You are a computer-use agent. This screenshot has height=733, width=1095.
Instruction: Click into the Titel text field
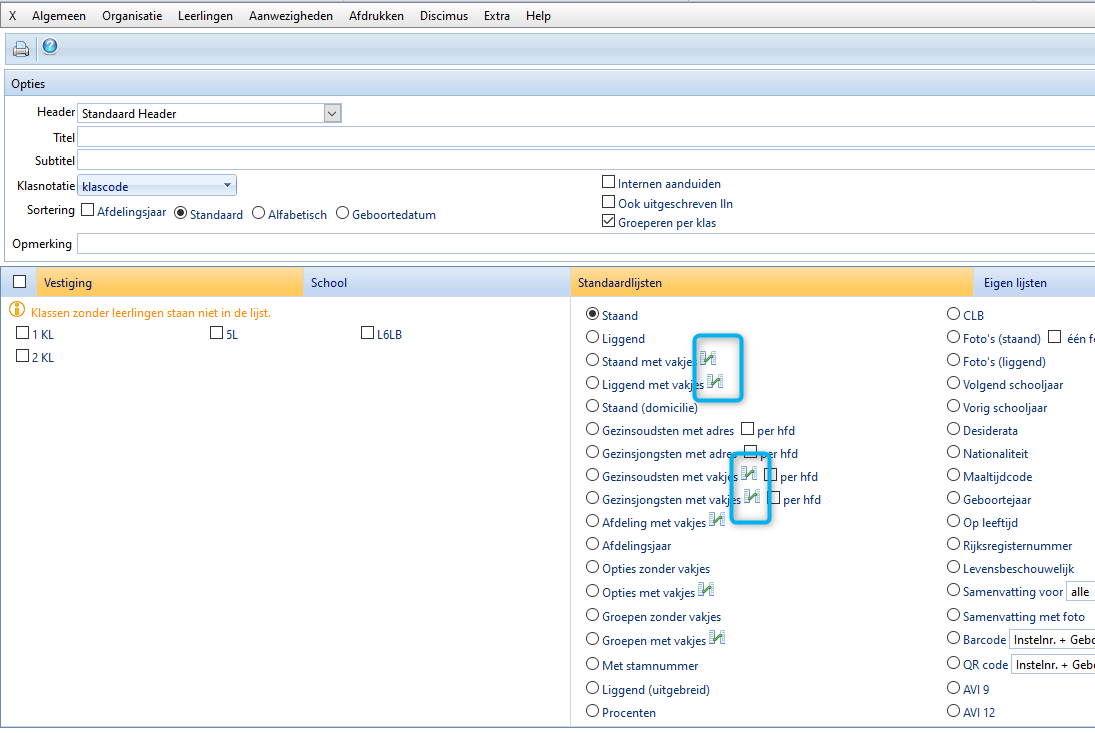point(580,137)
